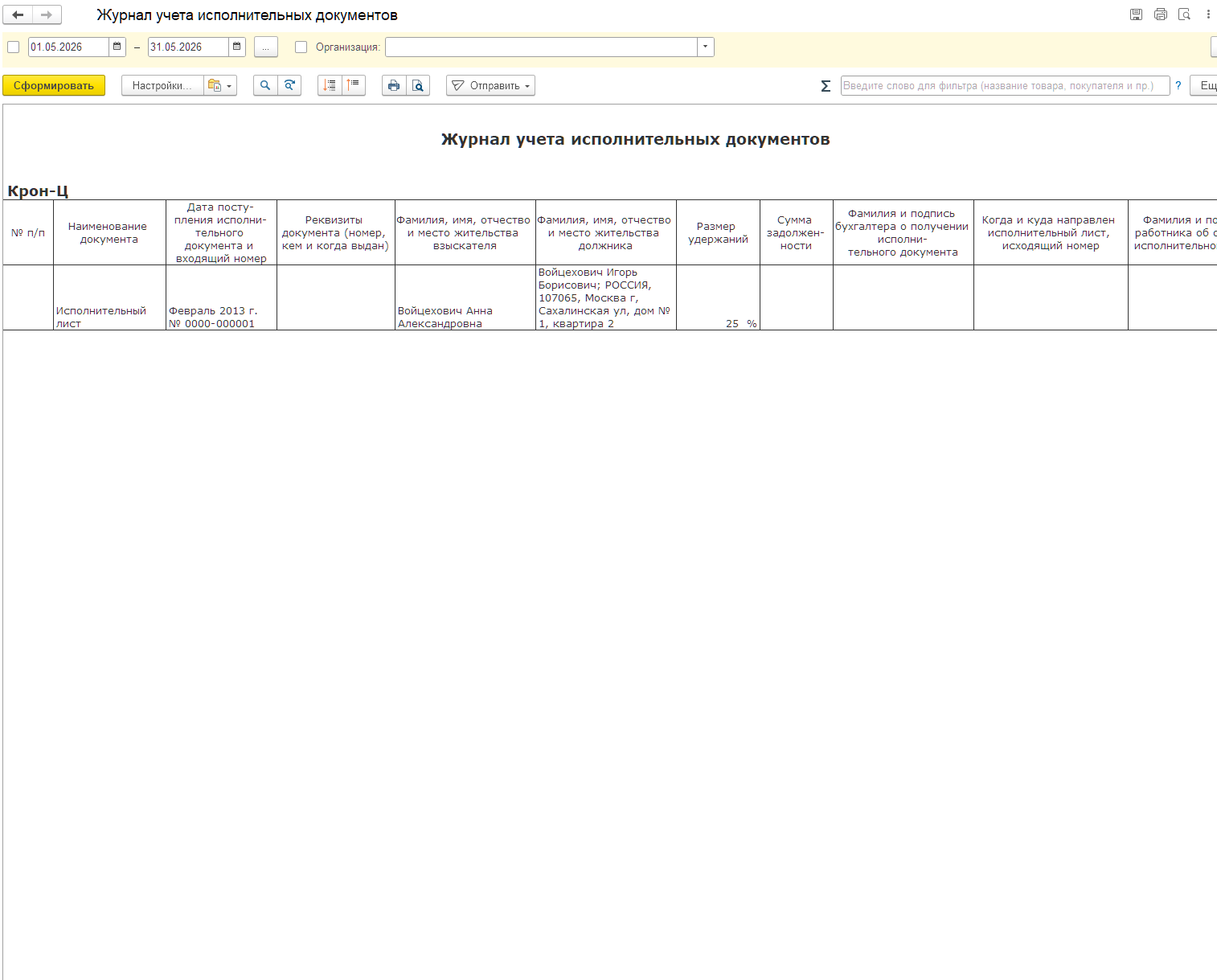Image resolution: width=1217 pixels, height=980 pixels.
Task: Go back with the left arrow button
Action: point(18,14)
